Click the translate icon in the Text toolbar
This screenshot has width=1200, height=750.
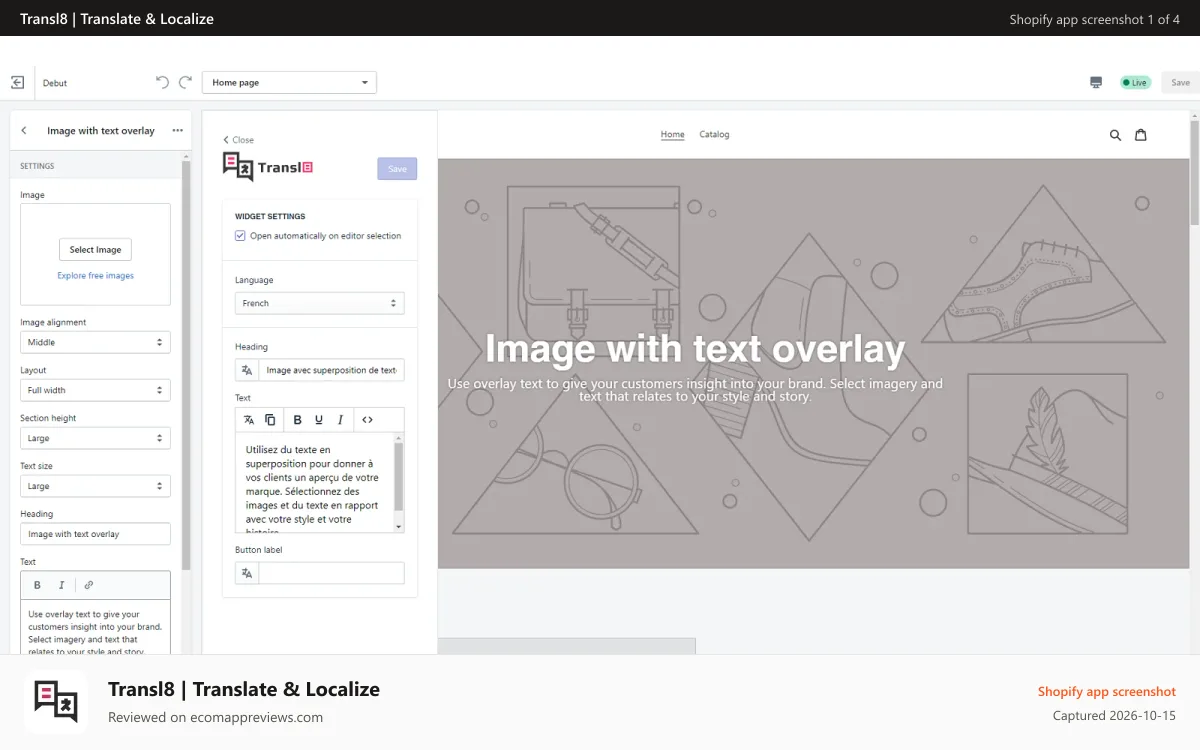[x=249, y=420]
